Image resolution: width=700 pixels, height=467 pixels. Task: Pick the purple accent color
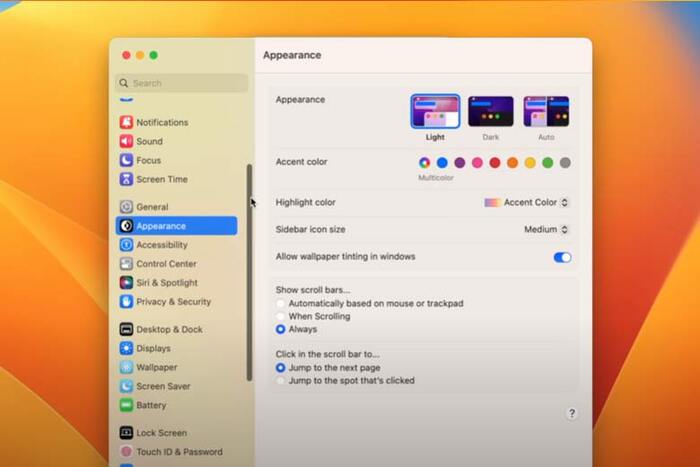click(460, 163)
